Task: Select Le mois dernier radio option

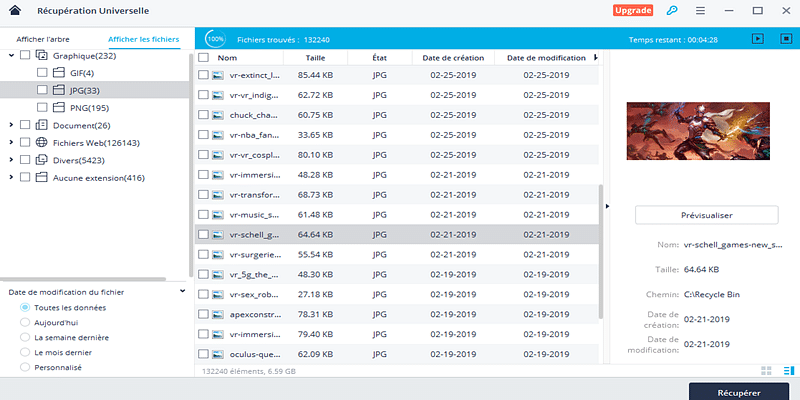Action: [x=24, y=352]
